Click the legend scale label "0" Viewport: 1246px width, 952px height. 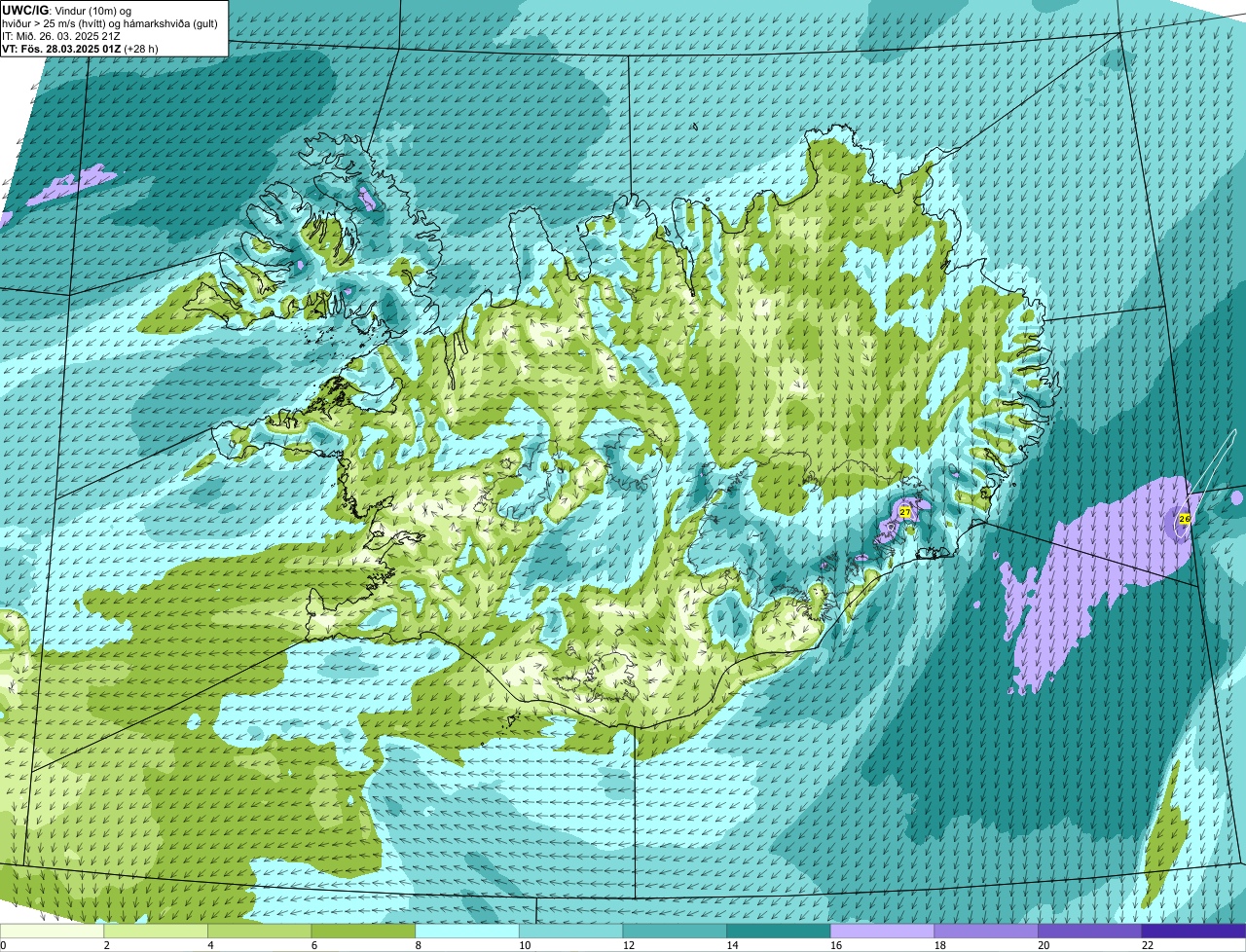(x=4, y=945)
